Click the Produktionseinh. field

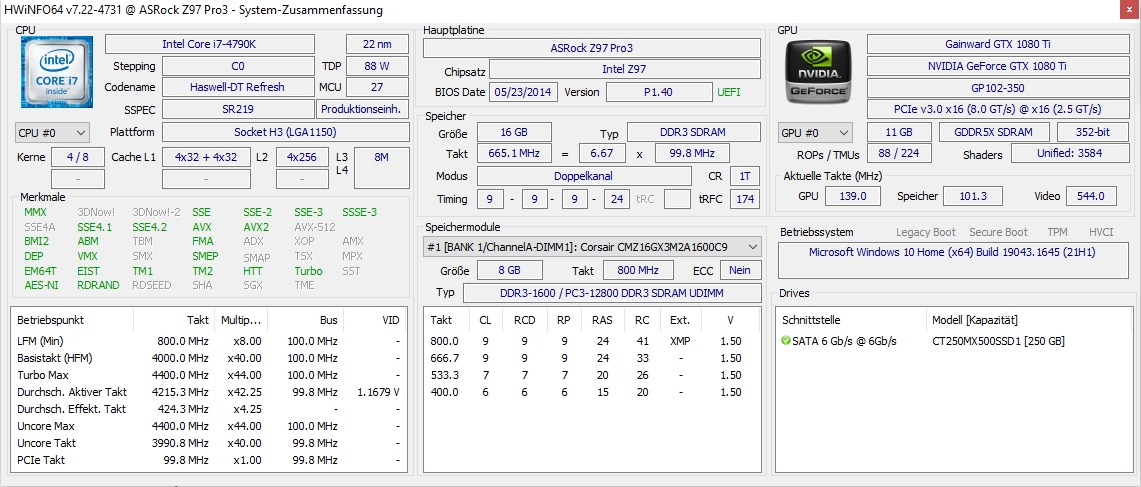pos(362,110)
